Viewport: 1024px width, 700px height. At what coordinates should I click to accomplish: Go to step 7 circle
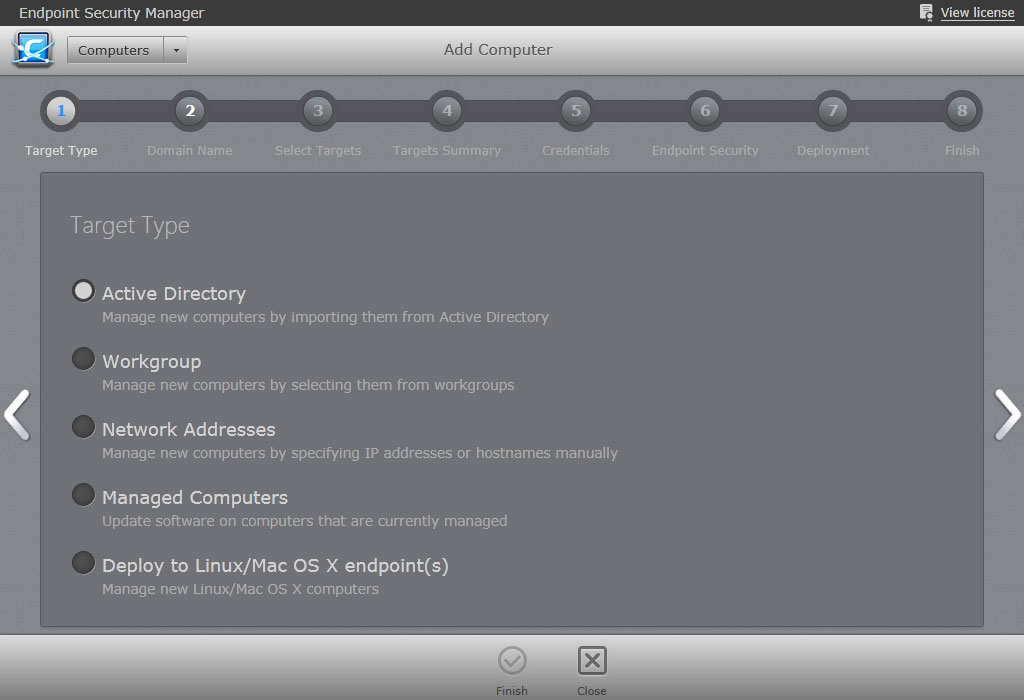point(833,110)
